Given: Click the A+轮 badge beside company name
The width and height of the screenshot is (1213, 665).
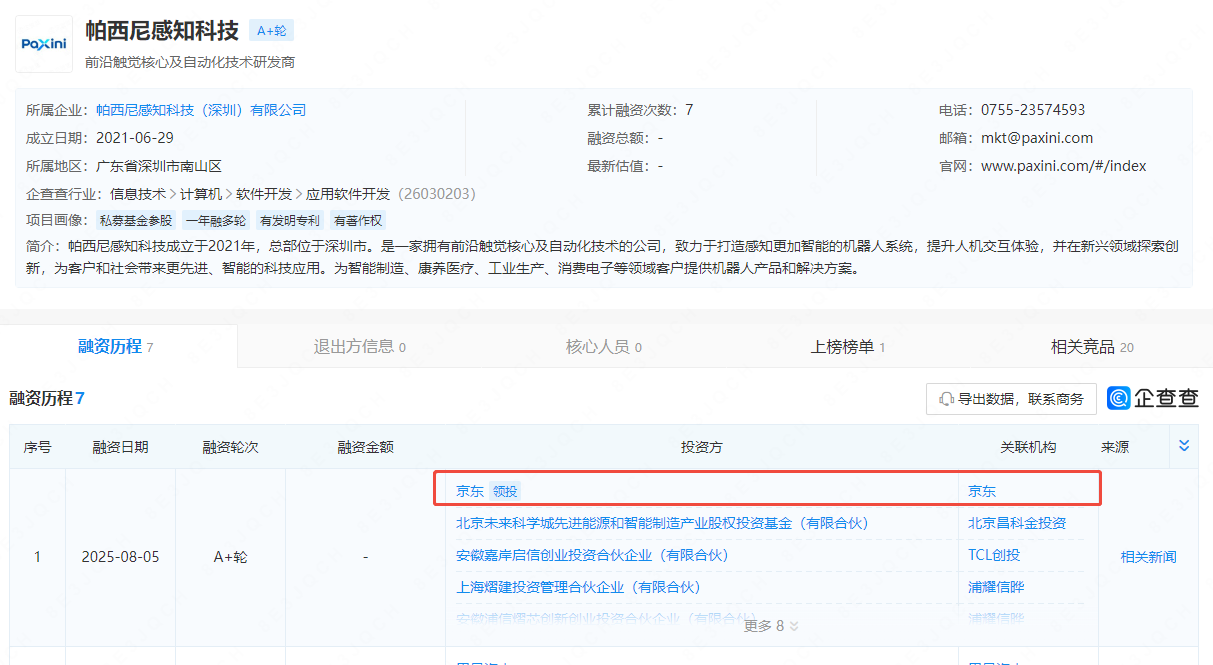Looking at the screenshot, I should 271,31.
